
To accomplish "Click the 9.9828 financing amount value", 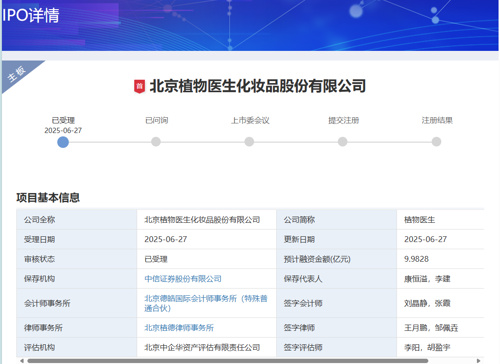I will 416,259.
